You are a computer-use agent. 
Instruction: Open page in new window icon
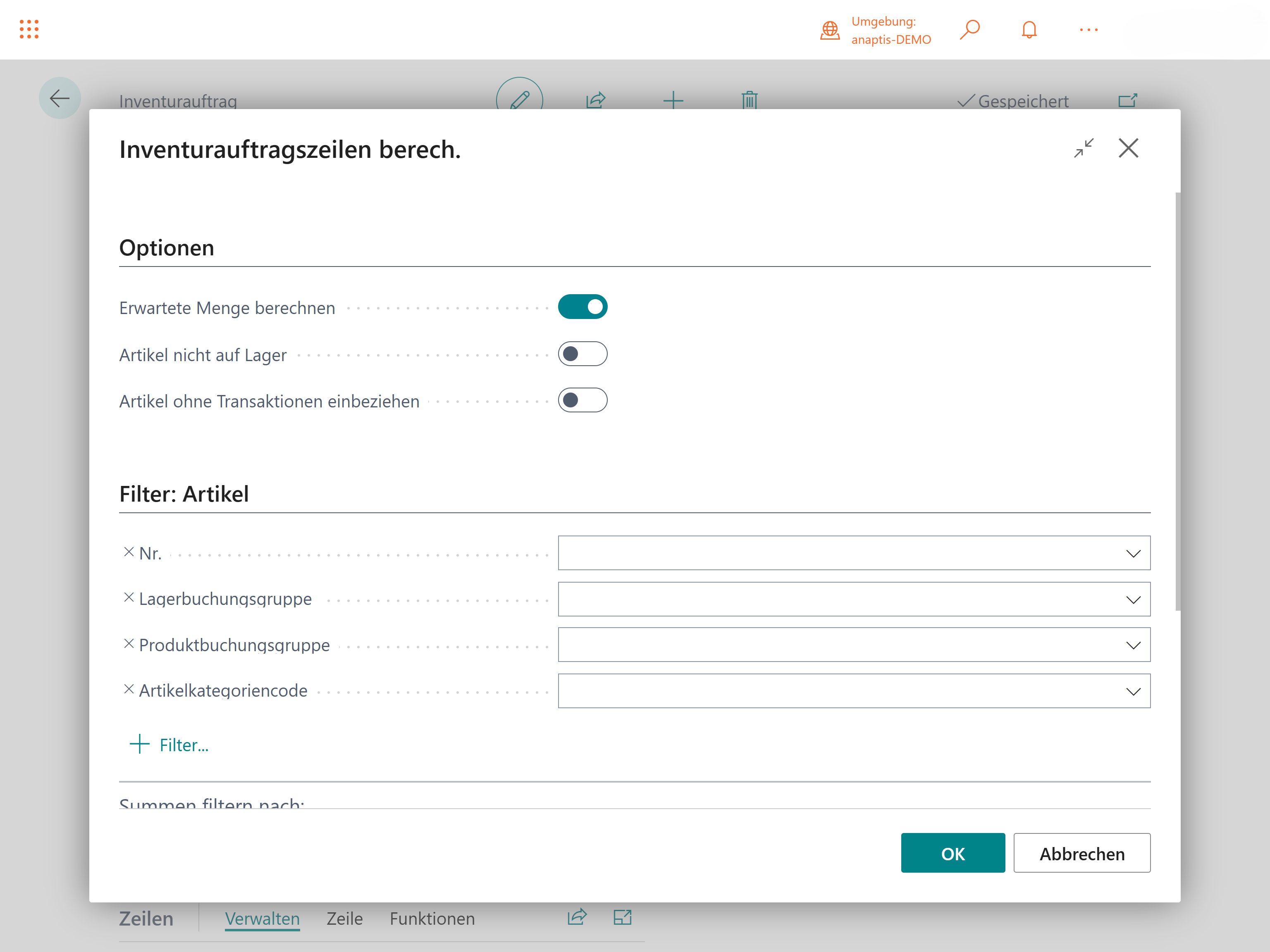(1128, 101)
